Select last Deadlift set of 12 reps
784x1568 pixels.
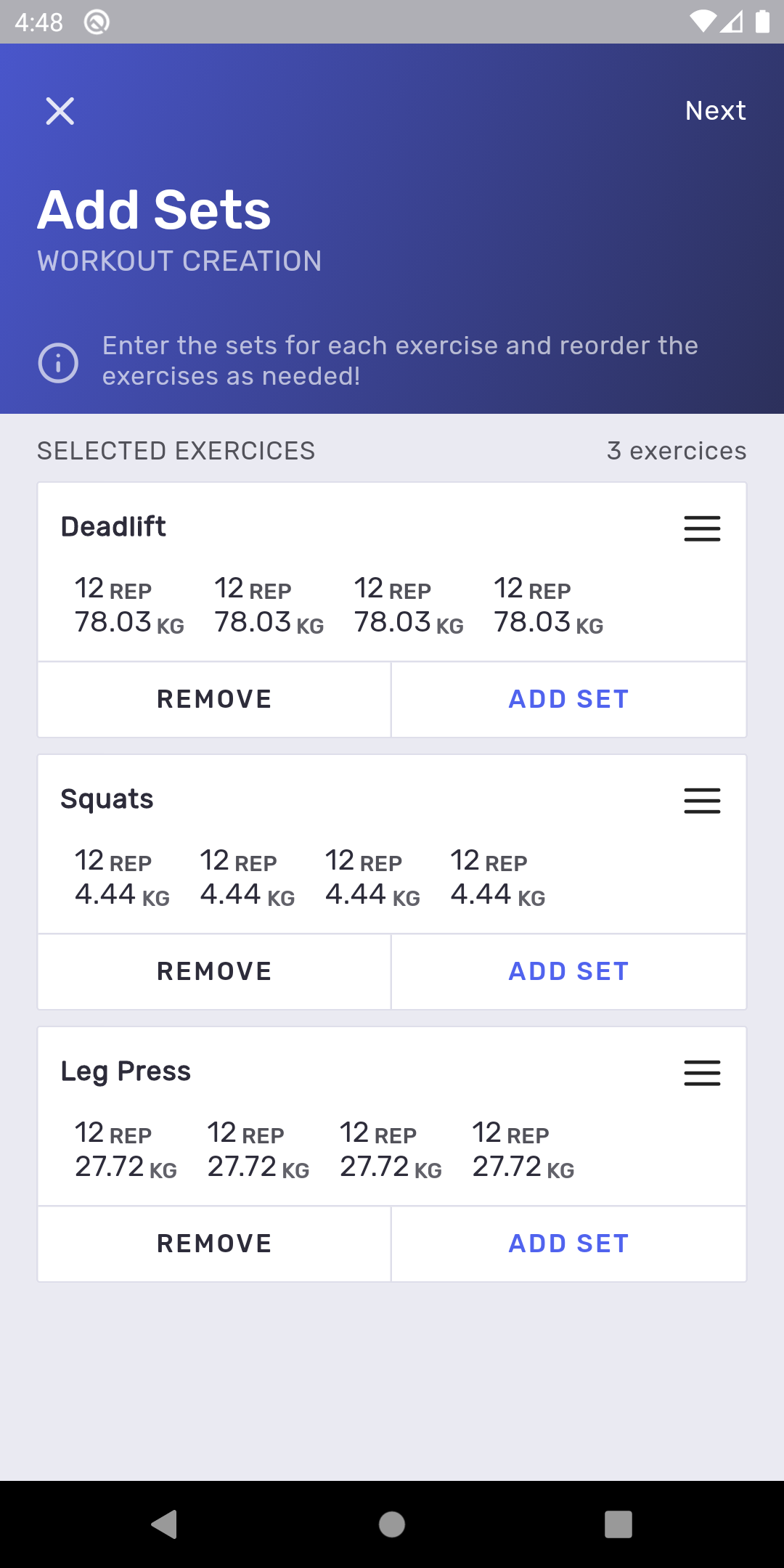click(x=548, y=605)
